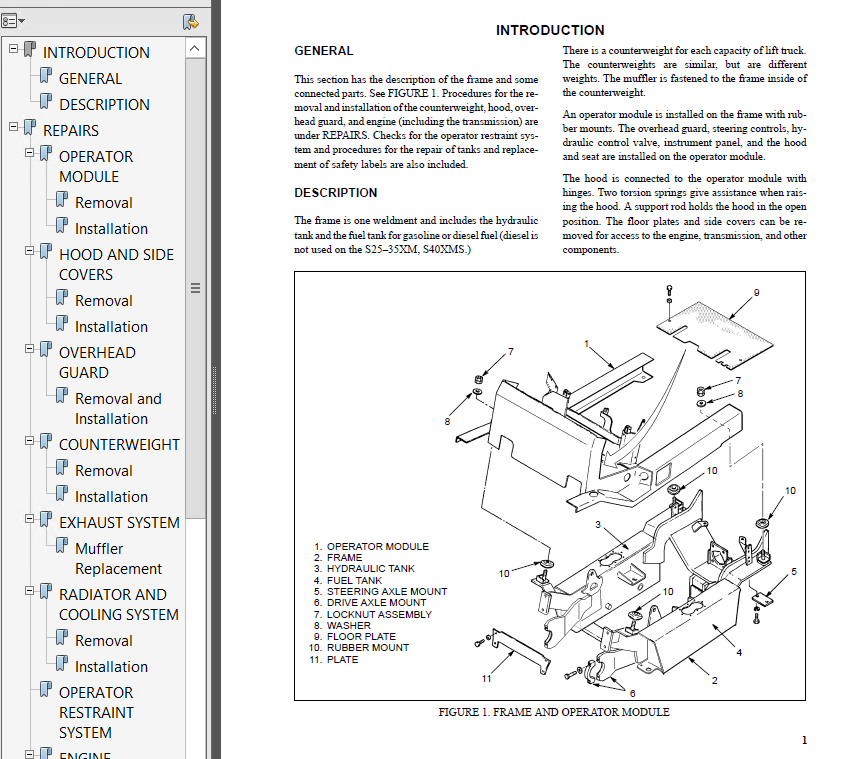Collapse the OPERATOR MODULE branch

29,153
